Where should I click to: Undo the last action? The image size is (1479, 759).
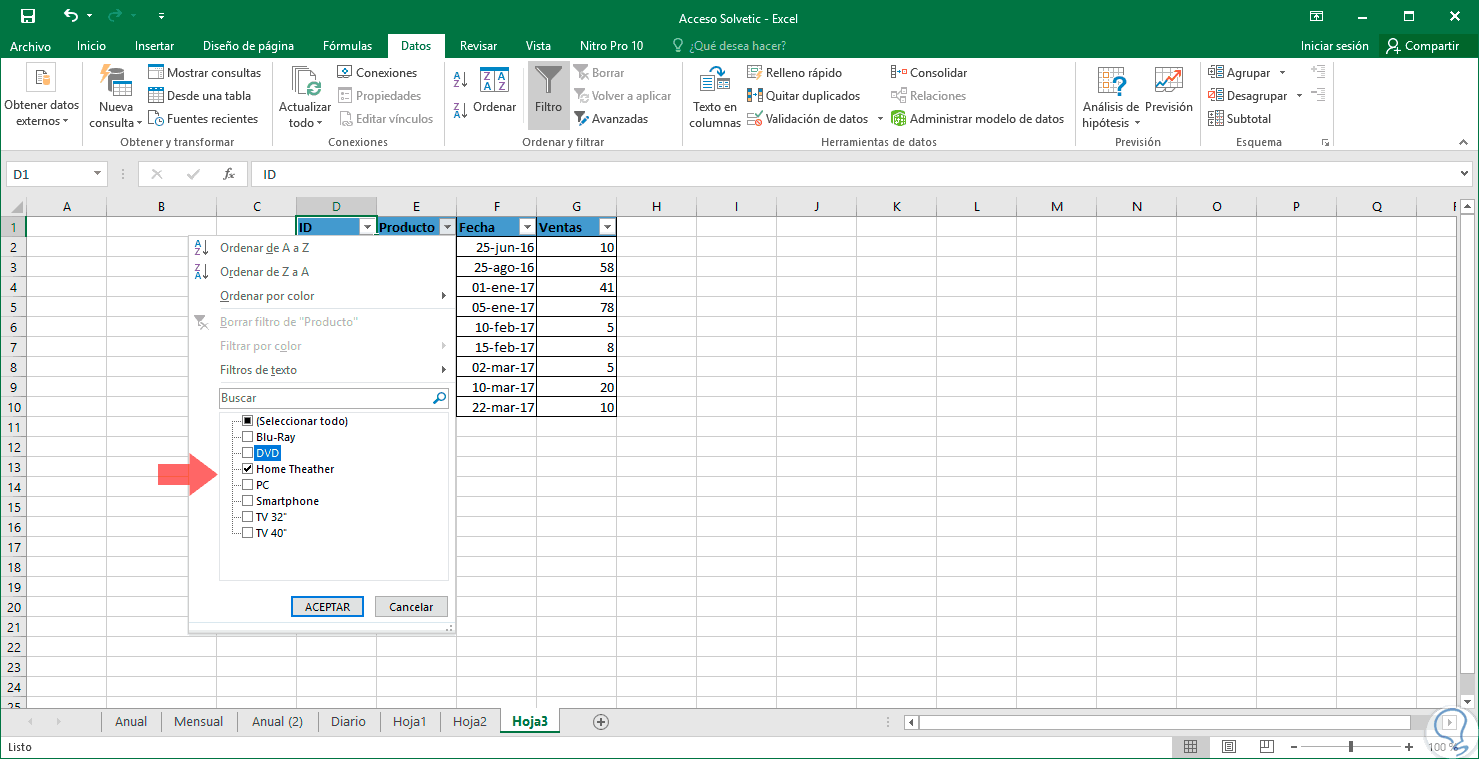[x=70, y=17]
